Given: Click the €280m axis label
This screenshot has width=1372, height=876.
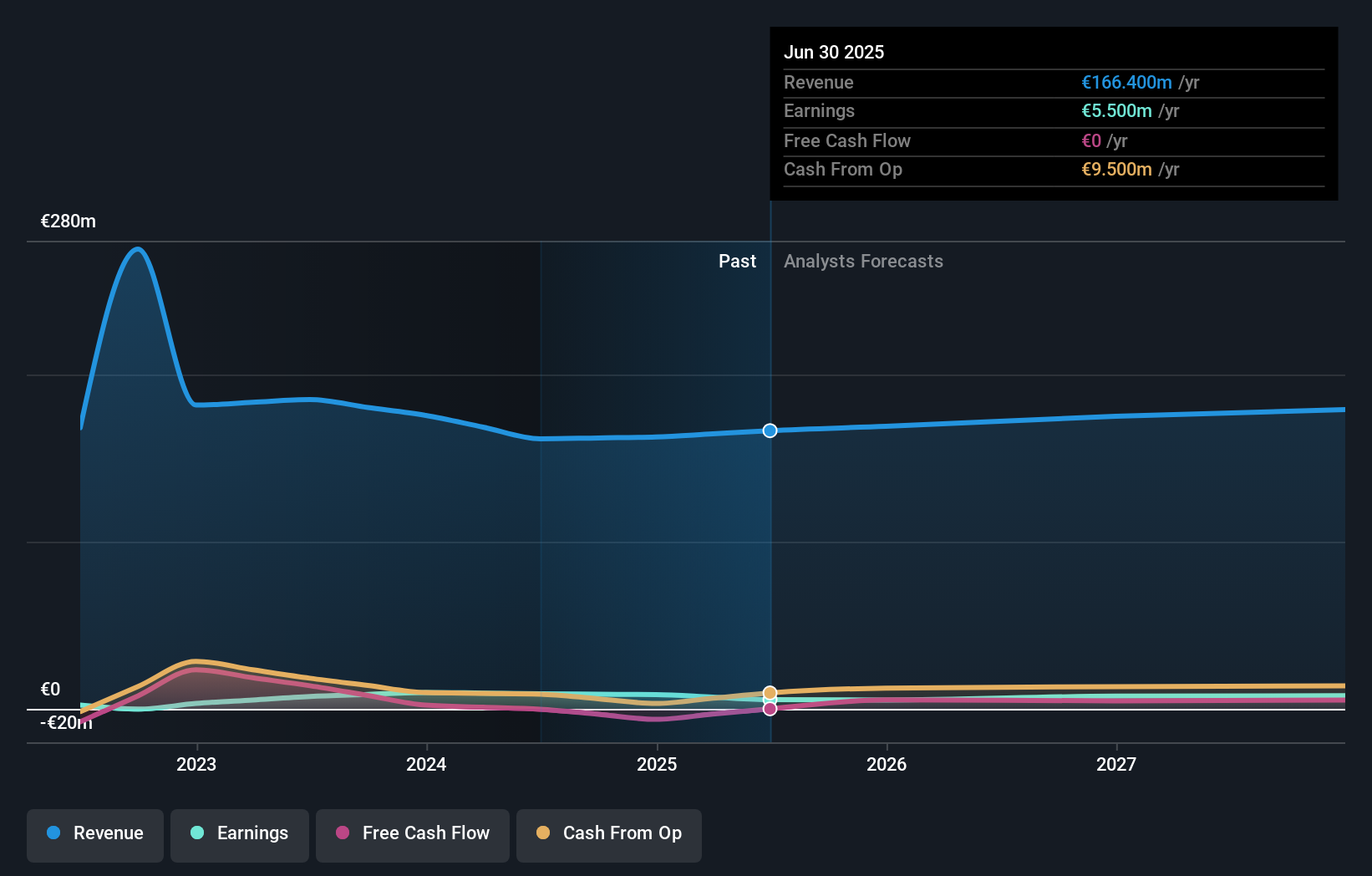Looking at the screenshot, I should [x=69, y=222].
